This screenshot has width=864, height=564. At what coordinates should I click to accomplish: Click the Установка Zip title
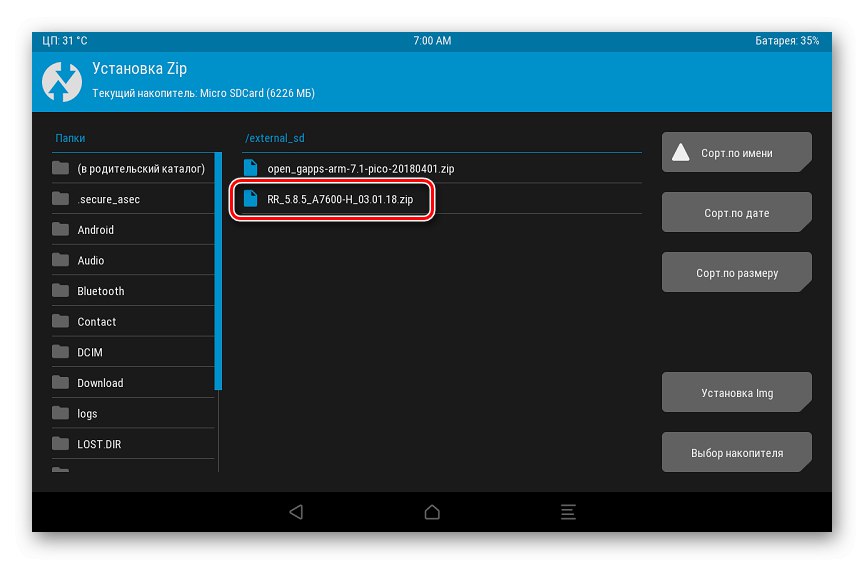[139, 68]
